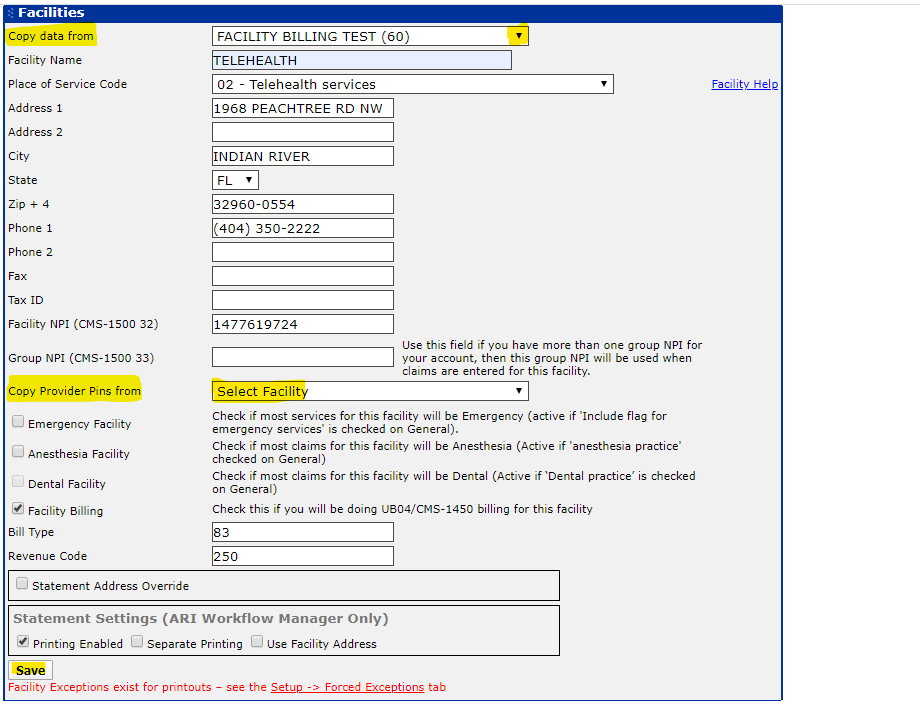Open the Copy data from dropdown

tap(370, 36)
